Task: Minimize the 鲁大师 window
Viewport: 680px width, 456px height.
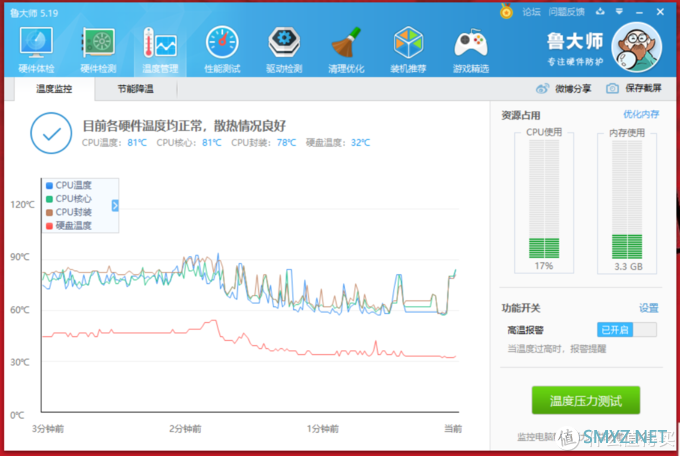Action: (x=639, y=13)
